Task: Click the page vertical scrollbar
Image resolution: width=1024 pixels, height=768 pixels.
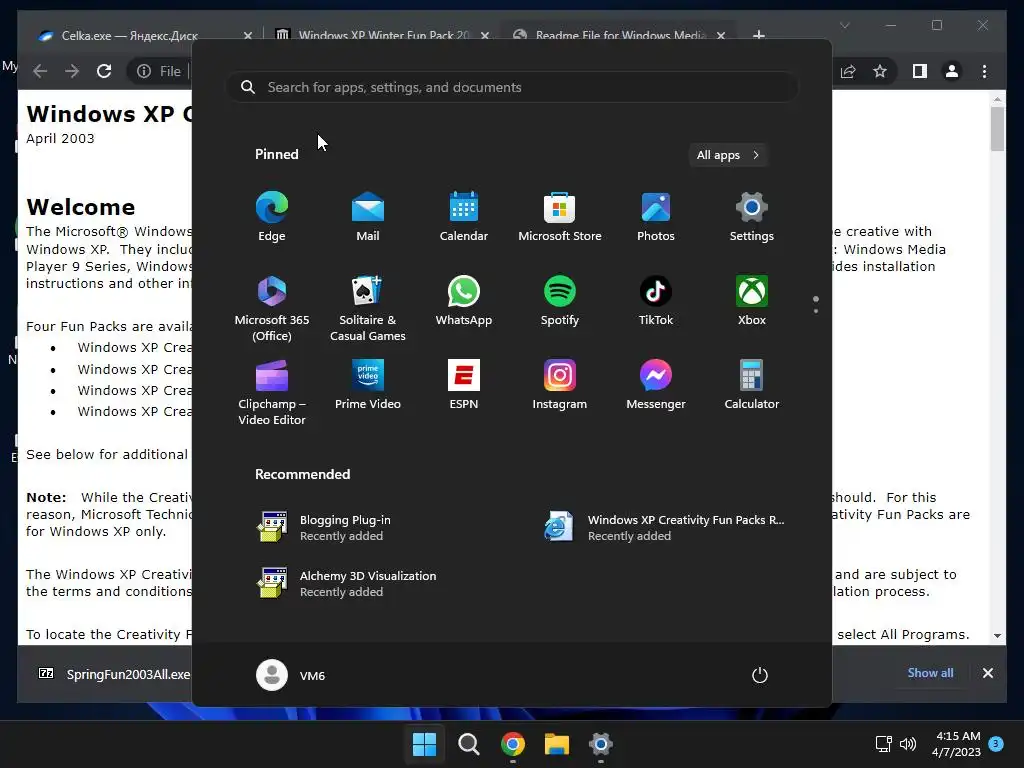Action: (x=997, y=129)
